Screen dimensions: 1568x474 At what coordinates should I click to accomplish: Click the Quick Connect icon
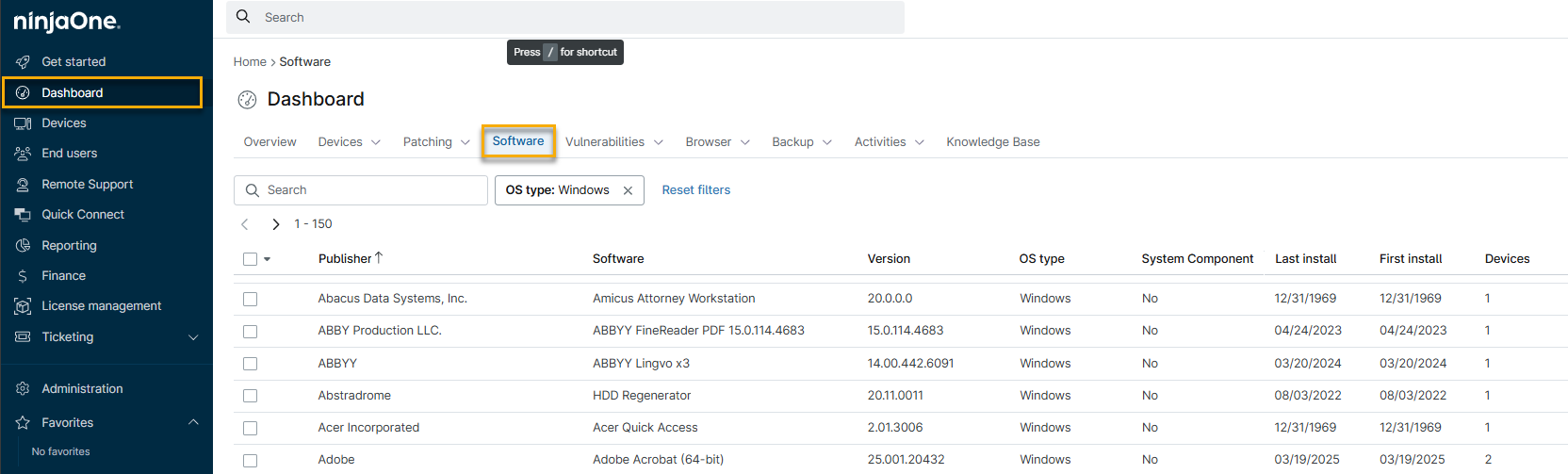tap(23, 215)
